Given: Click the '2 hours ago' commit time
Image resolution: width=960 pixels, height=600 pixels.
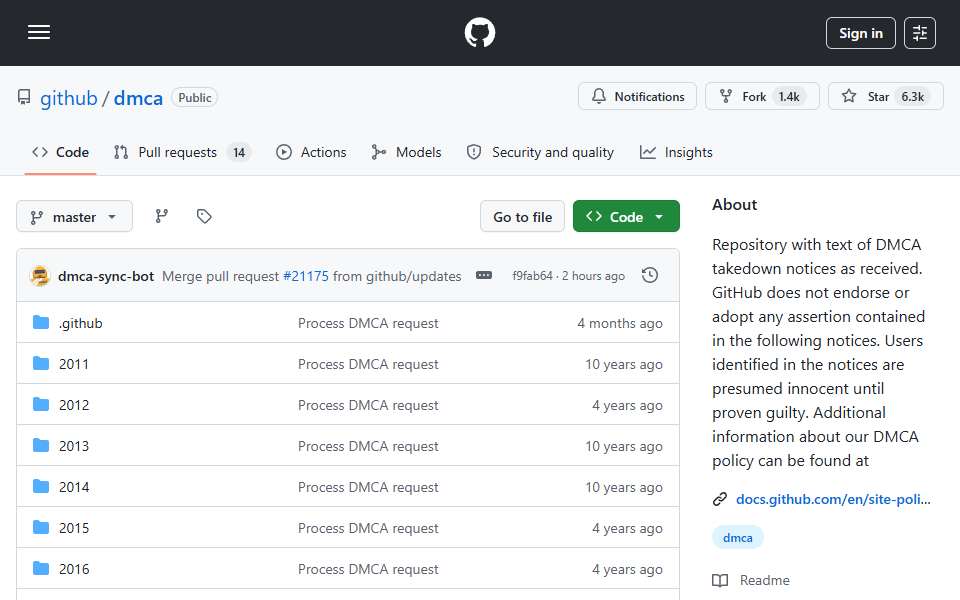Looking at the screenshot, I should pos(593,276).
